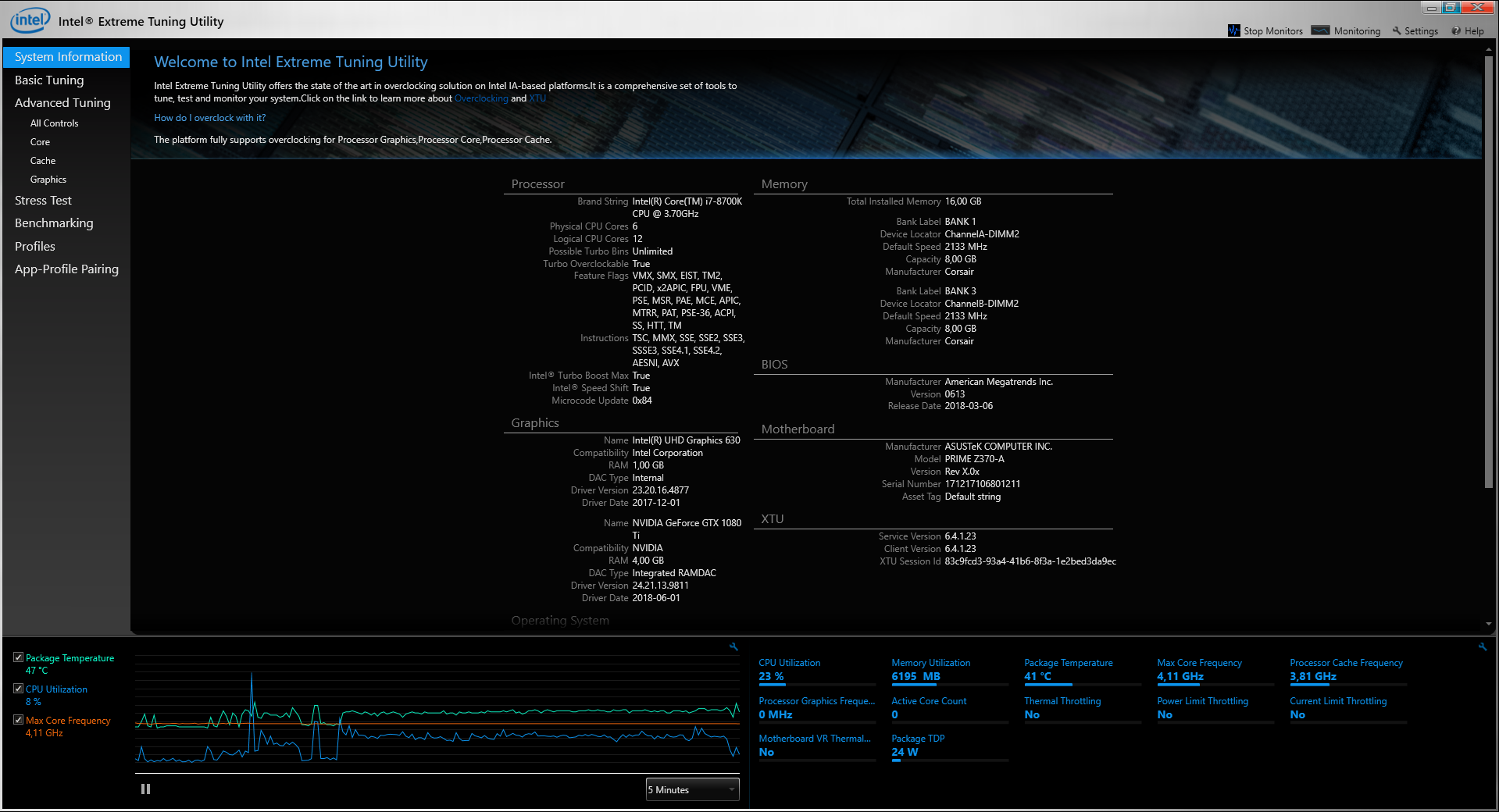Open the Help text button

click(x=1474, y=31)
